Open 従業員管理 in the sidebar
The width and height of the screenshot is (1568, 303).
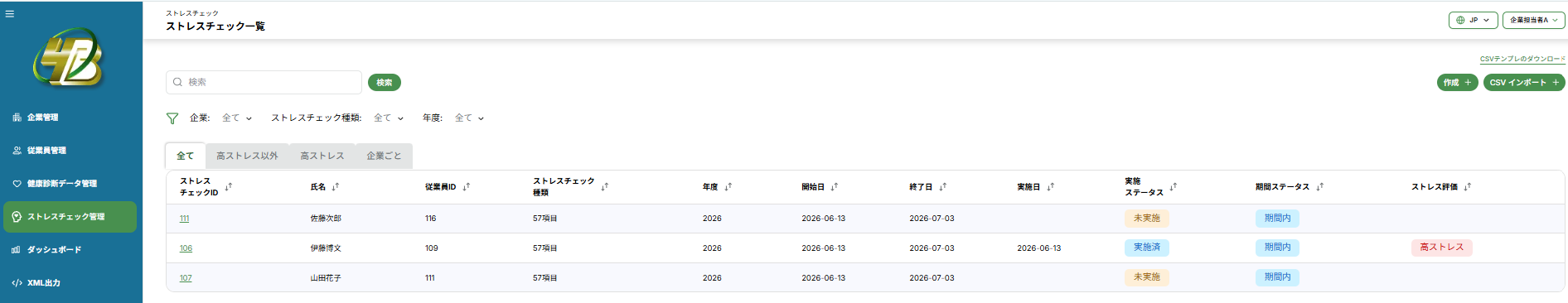pyautogui.click(x=70, y=151)
